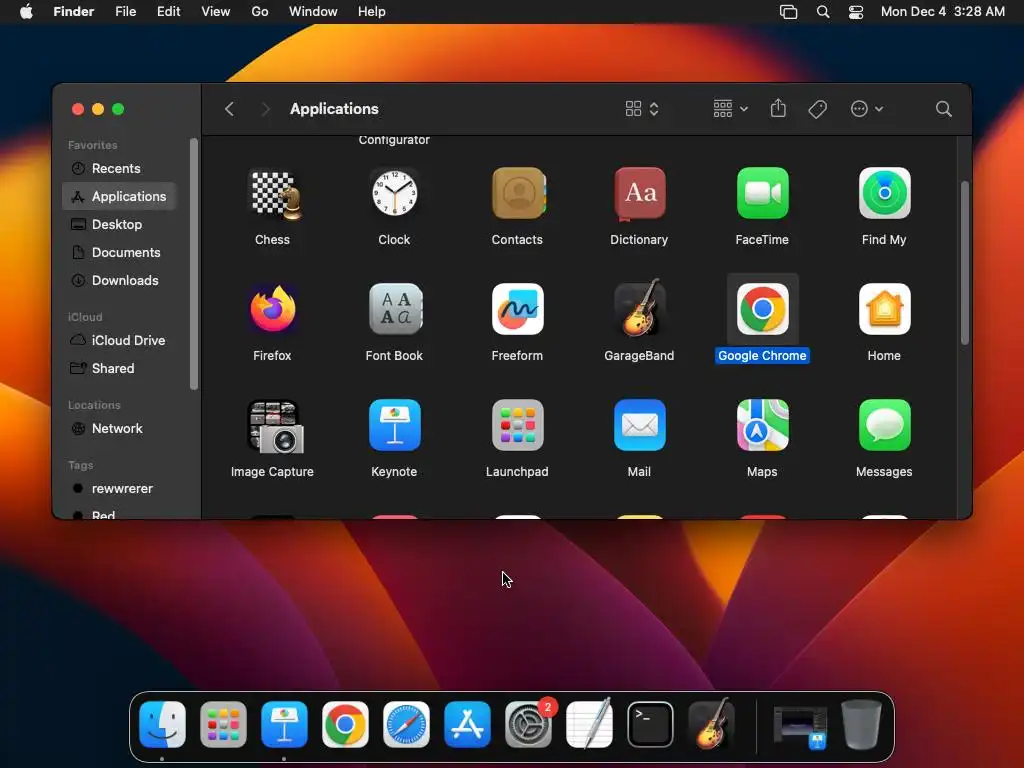Screen dimensions: 1024x768
Task: Open the File menu
Action: pyautogui.click(x=125, y=12)
